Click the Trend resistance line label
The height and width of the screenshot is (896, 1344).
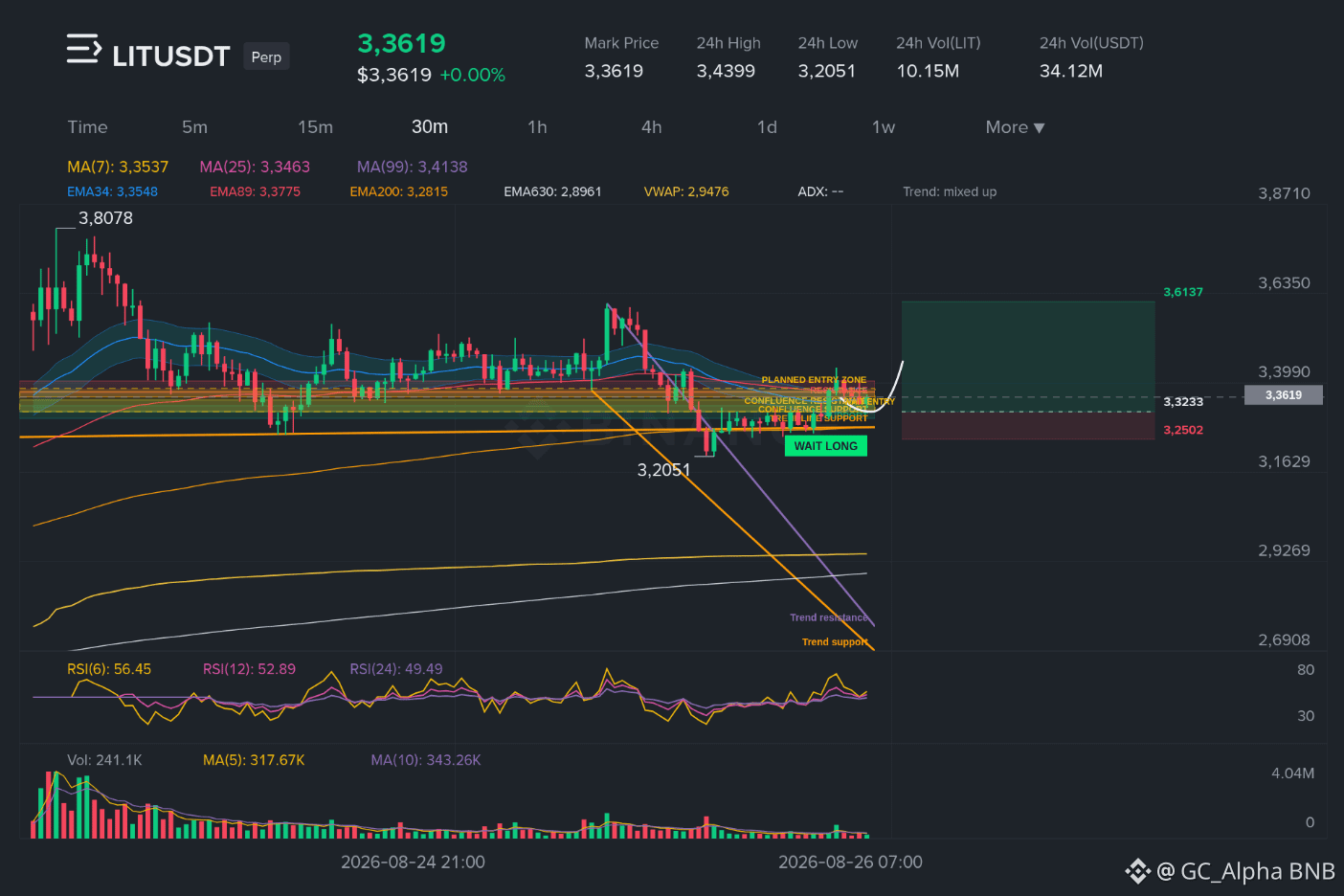click(x=829, y=617)
